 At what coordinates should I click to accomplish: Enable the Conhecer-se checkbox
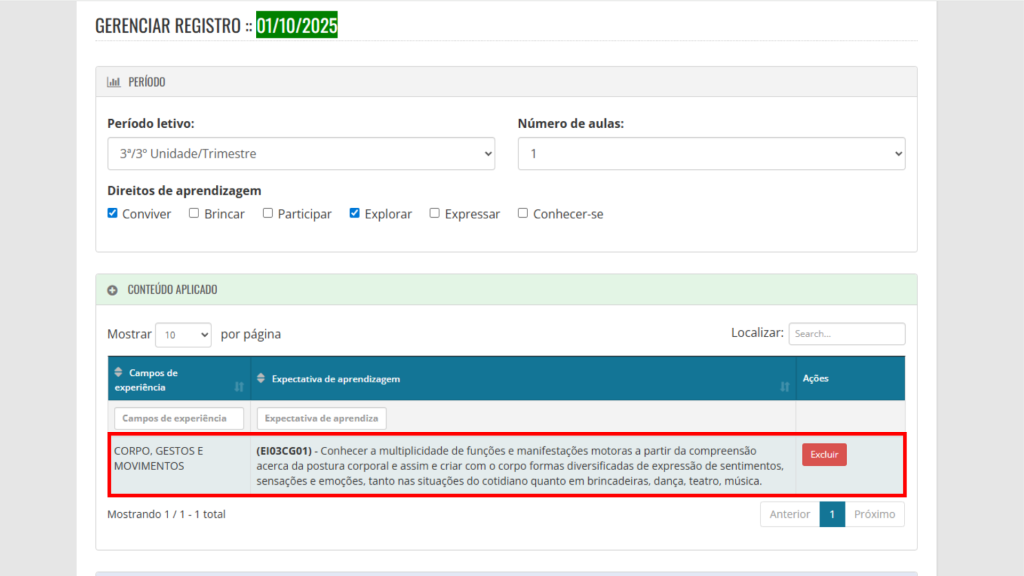(x=523, y=213)
